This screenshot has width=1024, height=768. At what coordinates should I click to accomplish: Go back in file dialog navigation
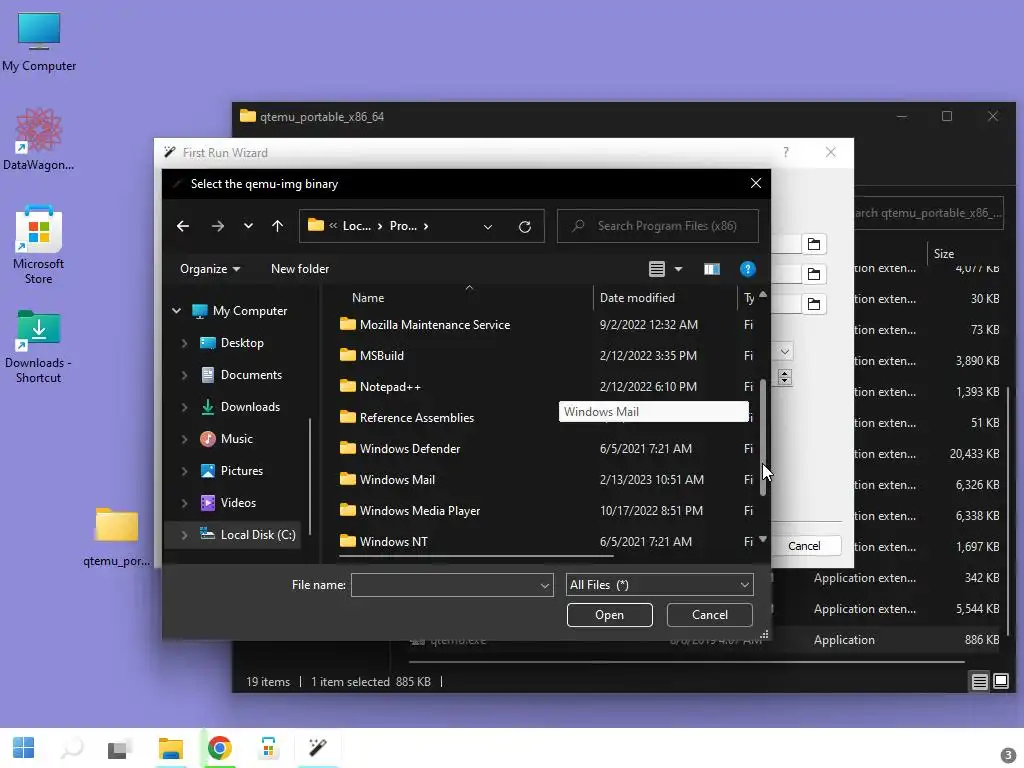click(183, 226)
